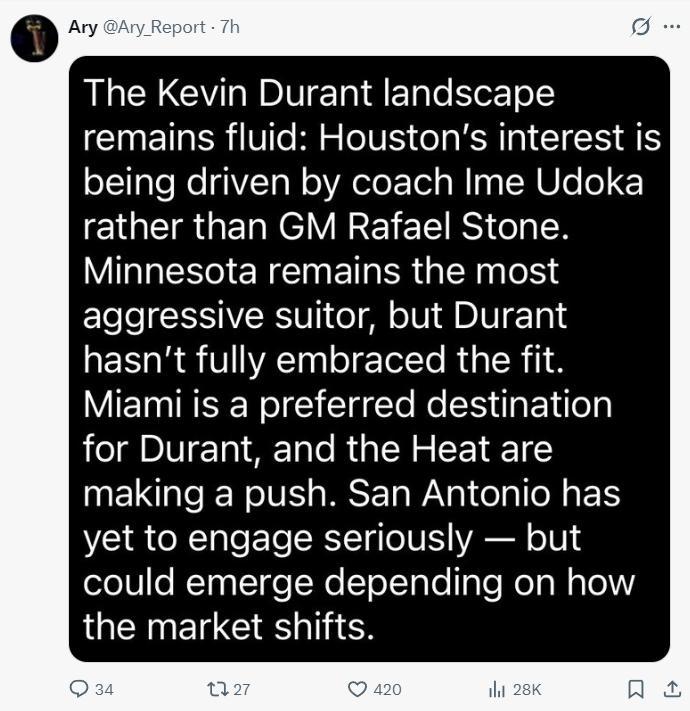Open the Grok explain-post icon
Screen dimensions: 690x711
click(x=640, y=28)
